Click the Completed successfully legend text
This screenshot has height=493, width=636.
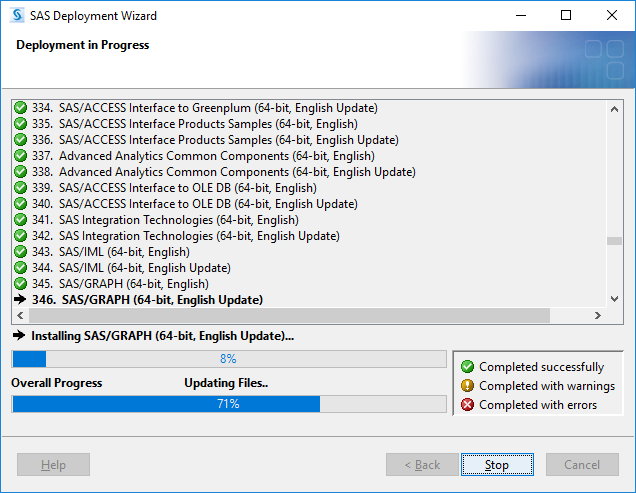[541, 367]
